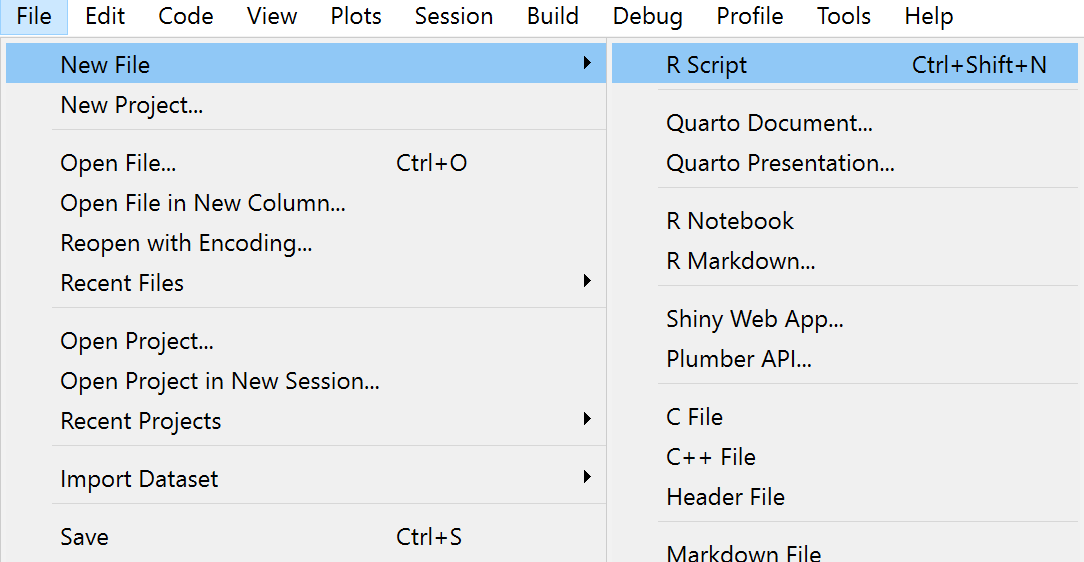Create a new R Markdown... file
The height and width of the screenshot is (562, 1084).
click(x=845, y=261)
